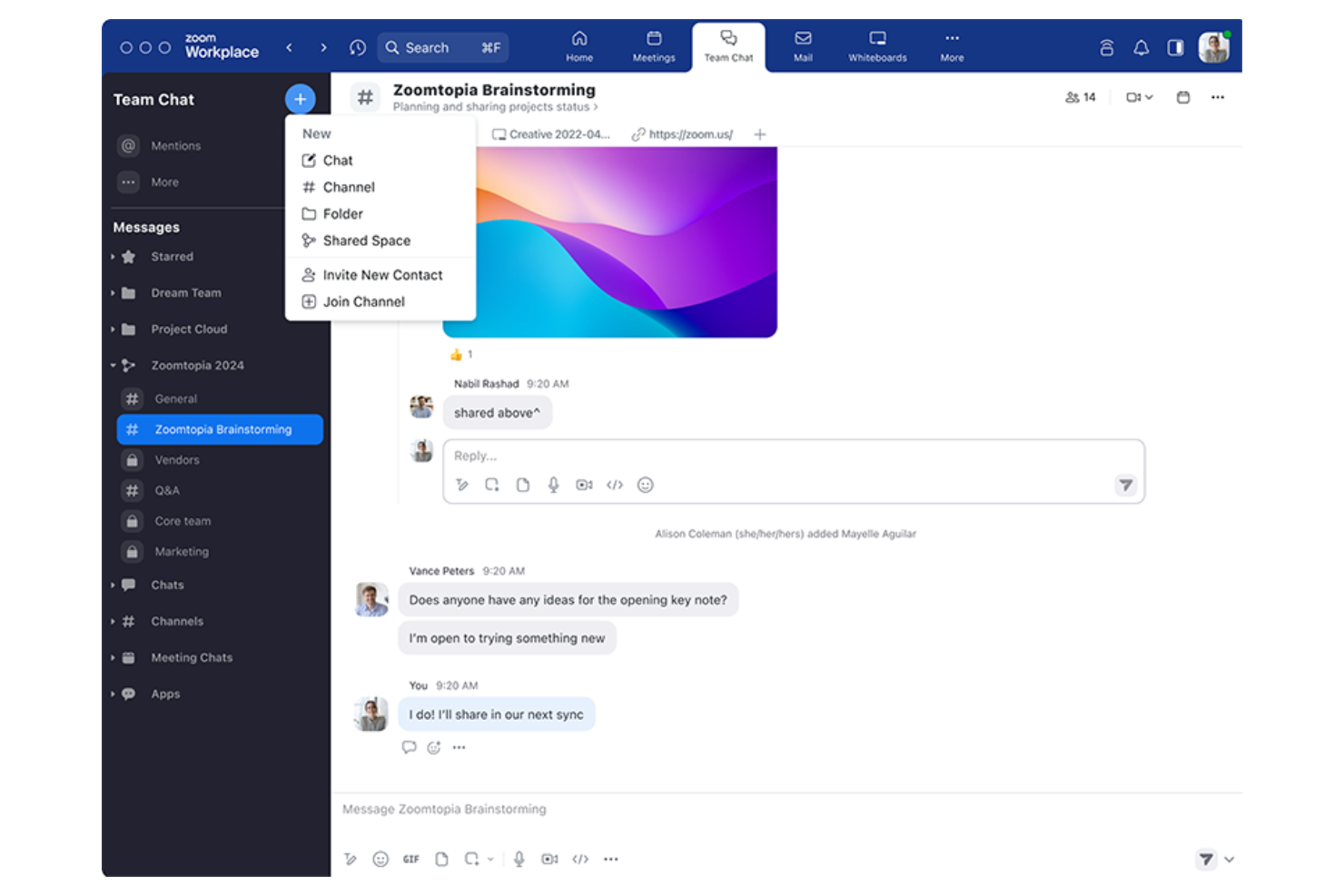1344x896 pixels.
Task: Record an audio message in the reply box
Action: click(553, 485)
